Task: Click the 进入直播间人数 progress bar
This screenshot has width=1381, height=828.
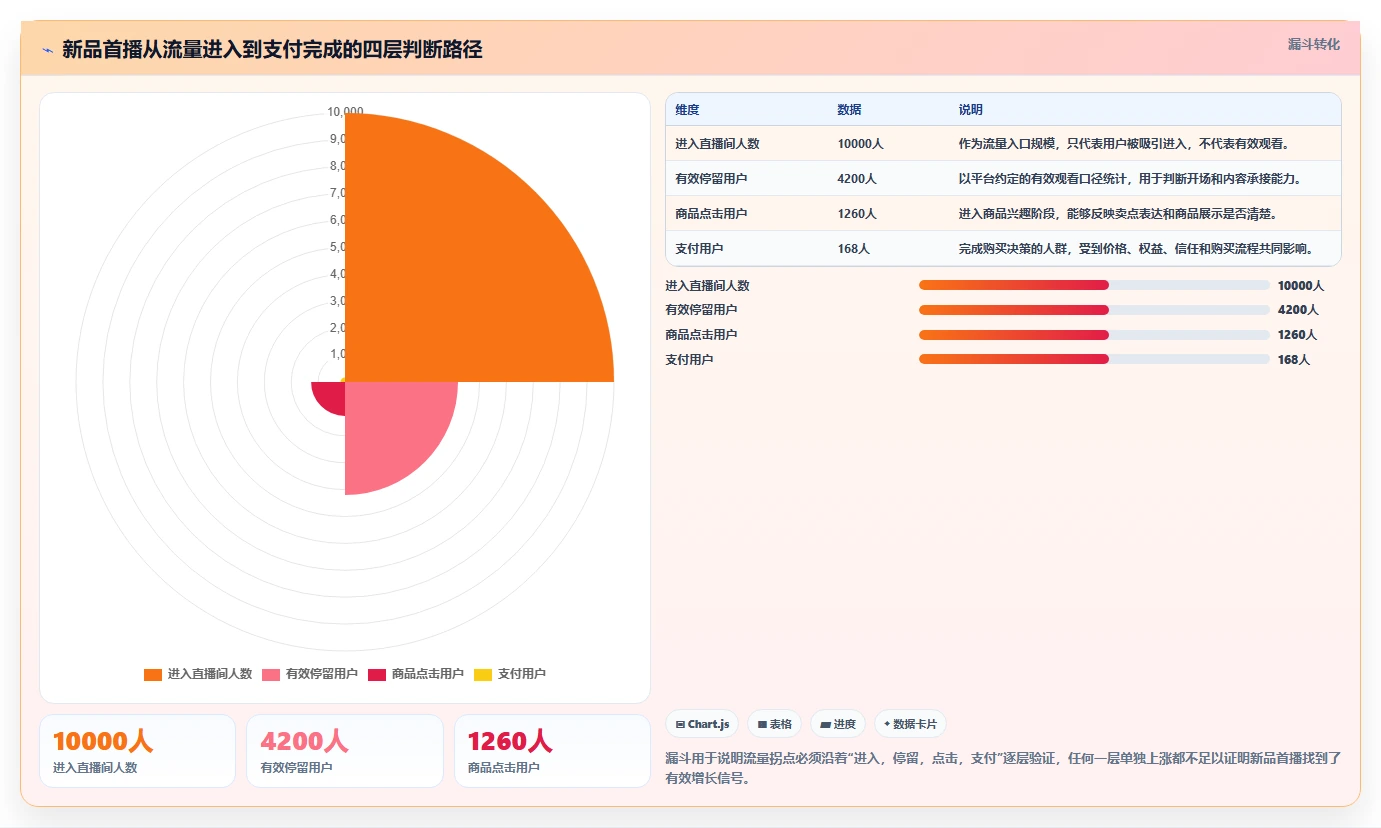Action: click(x=1094, y=286)
